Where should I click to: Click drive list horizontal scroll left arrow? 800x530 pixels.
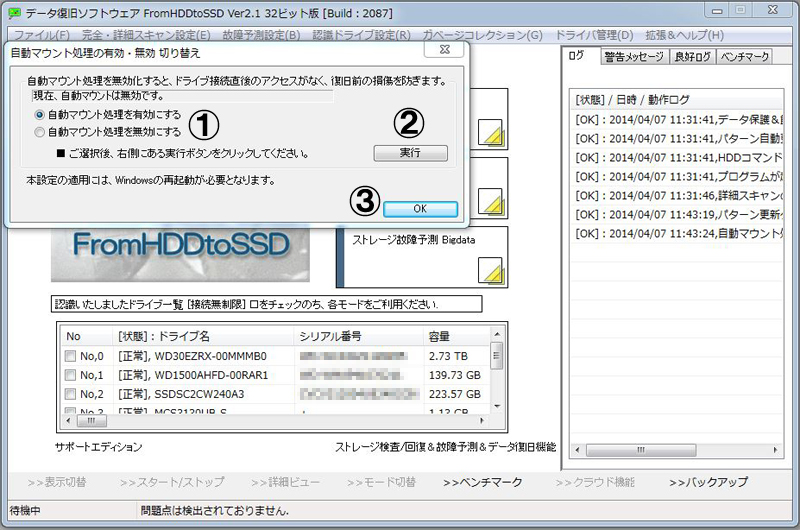click(68, 421)
